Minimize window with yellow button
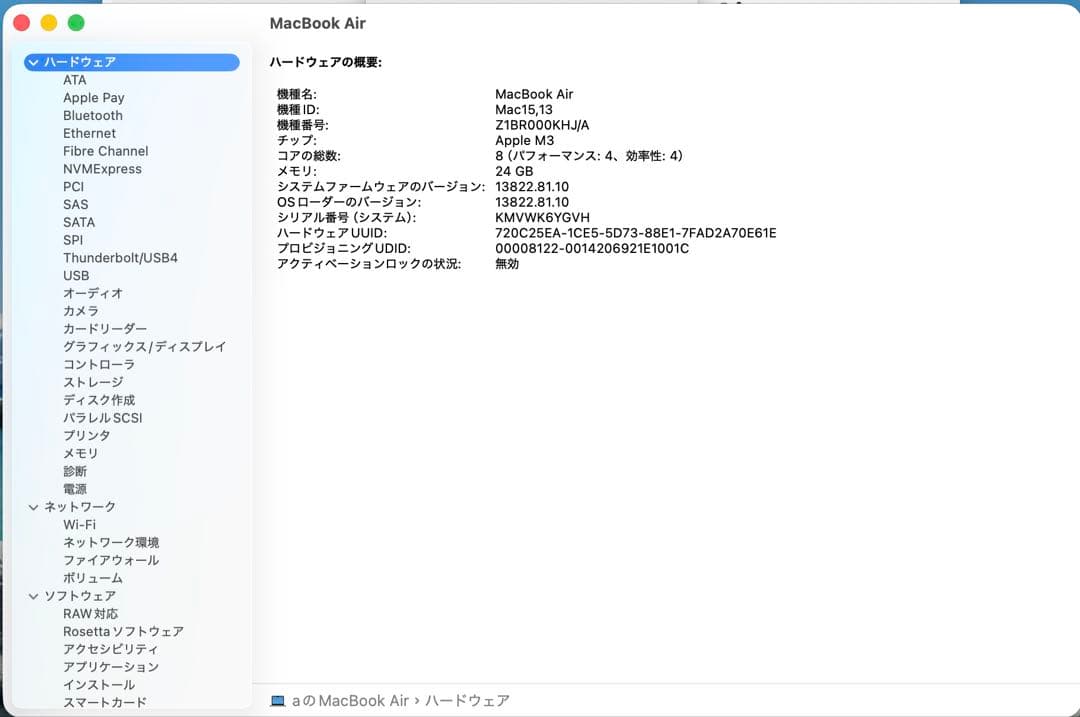Screen dimensions: 1080x717 [x=49, y=23]
